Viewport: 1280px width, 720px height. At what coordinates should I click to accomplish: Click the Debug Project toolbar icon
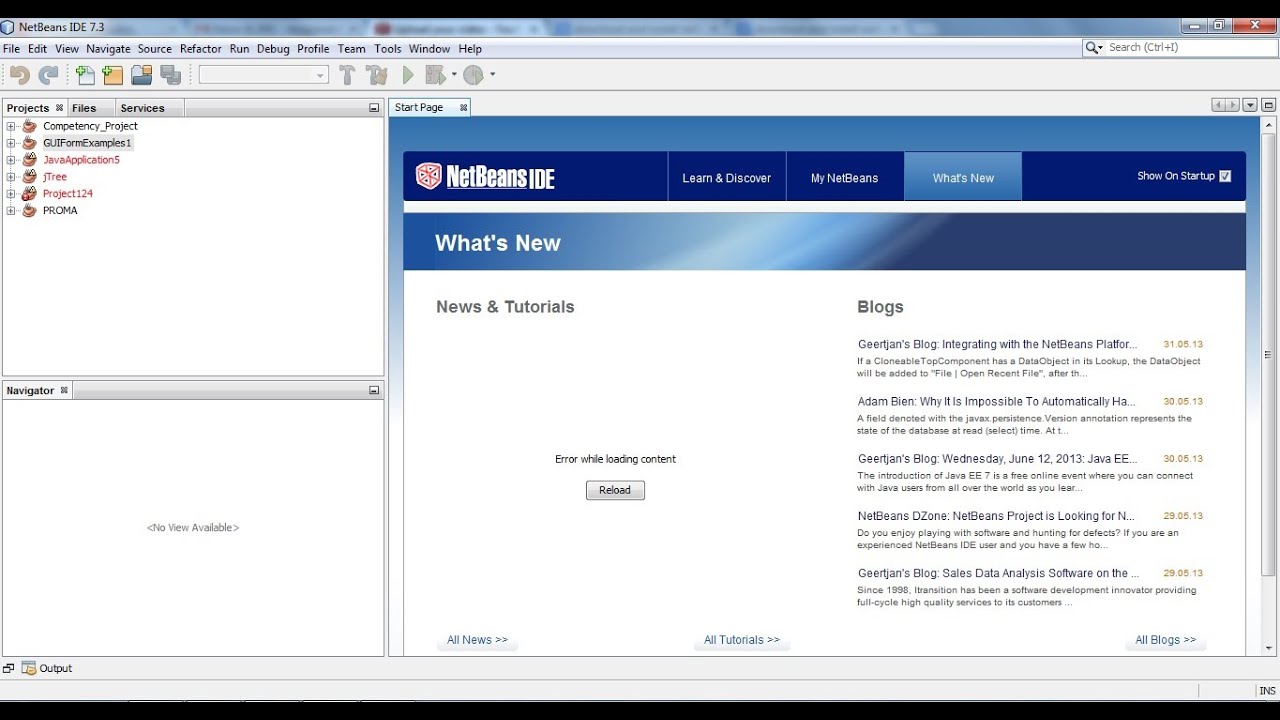[x=435, y=75]
